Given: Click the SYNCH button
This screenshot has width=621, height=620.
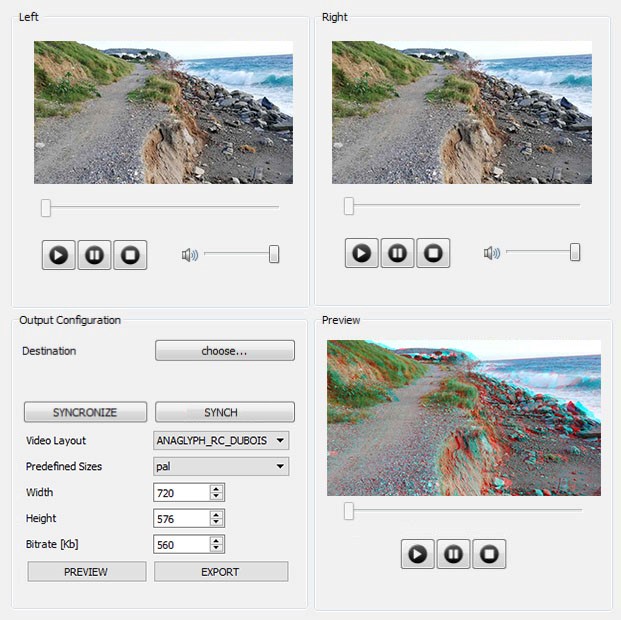Looking at the screenshot, I should point(225,412).
